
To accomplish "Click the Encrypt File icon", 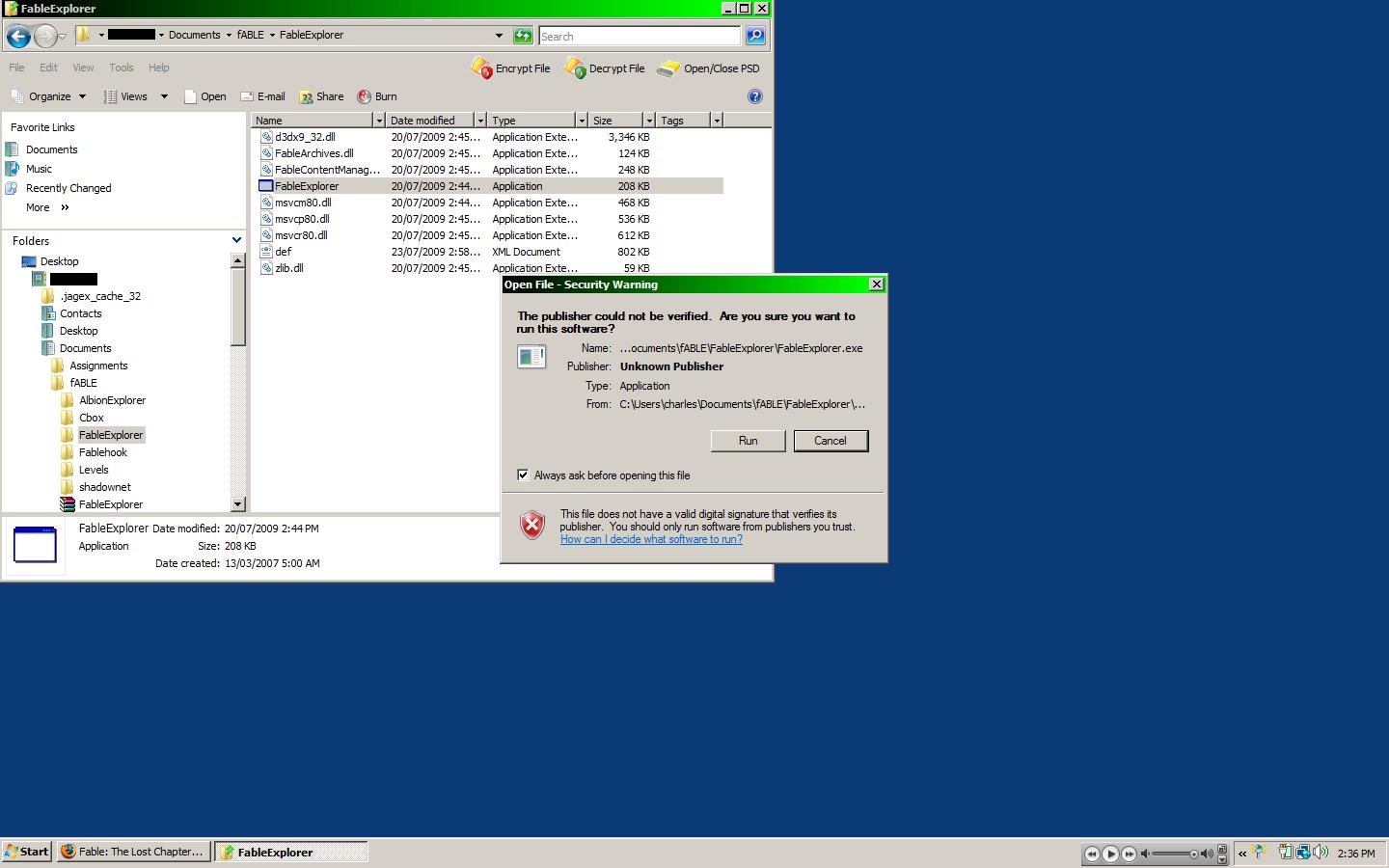I will point(481,68).
